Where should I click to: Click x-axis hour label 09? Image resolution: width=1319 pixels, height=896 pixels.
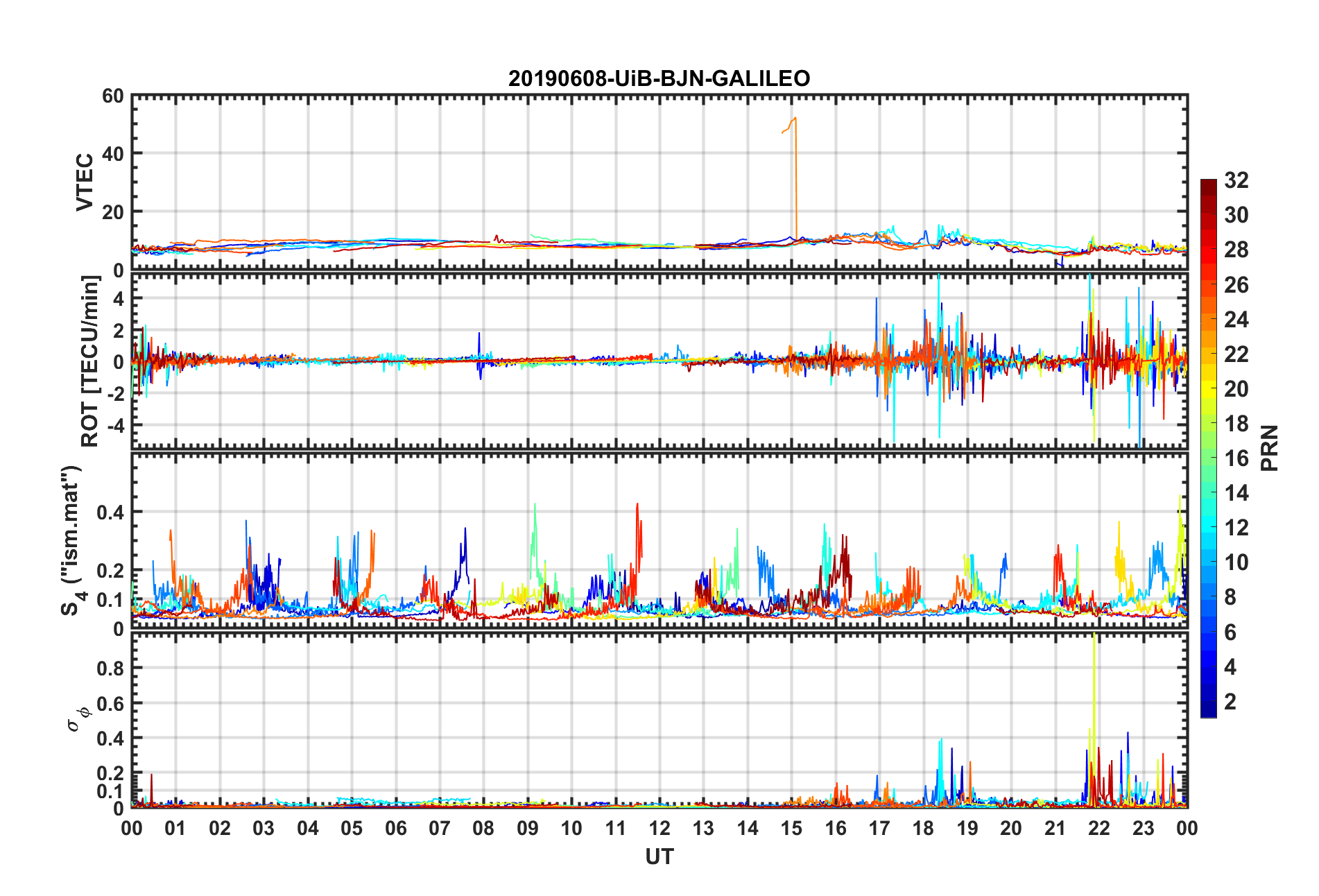528,828
